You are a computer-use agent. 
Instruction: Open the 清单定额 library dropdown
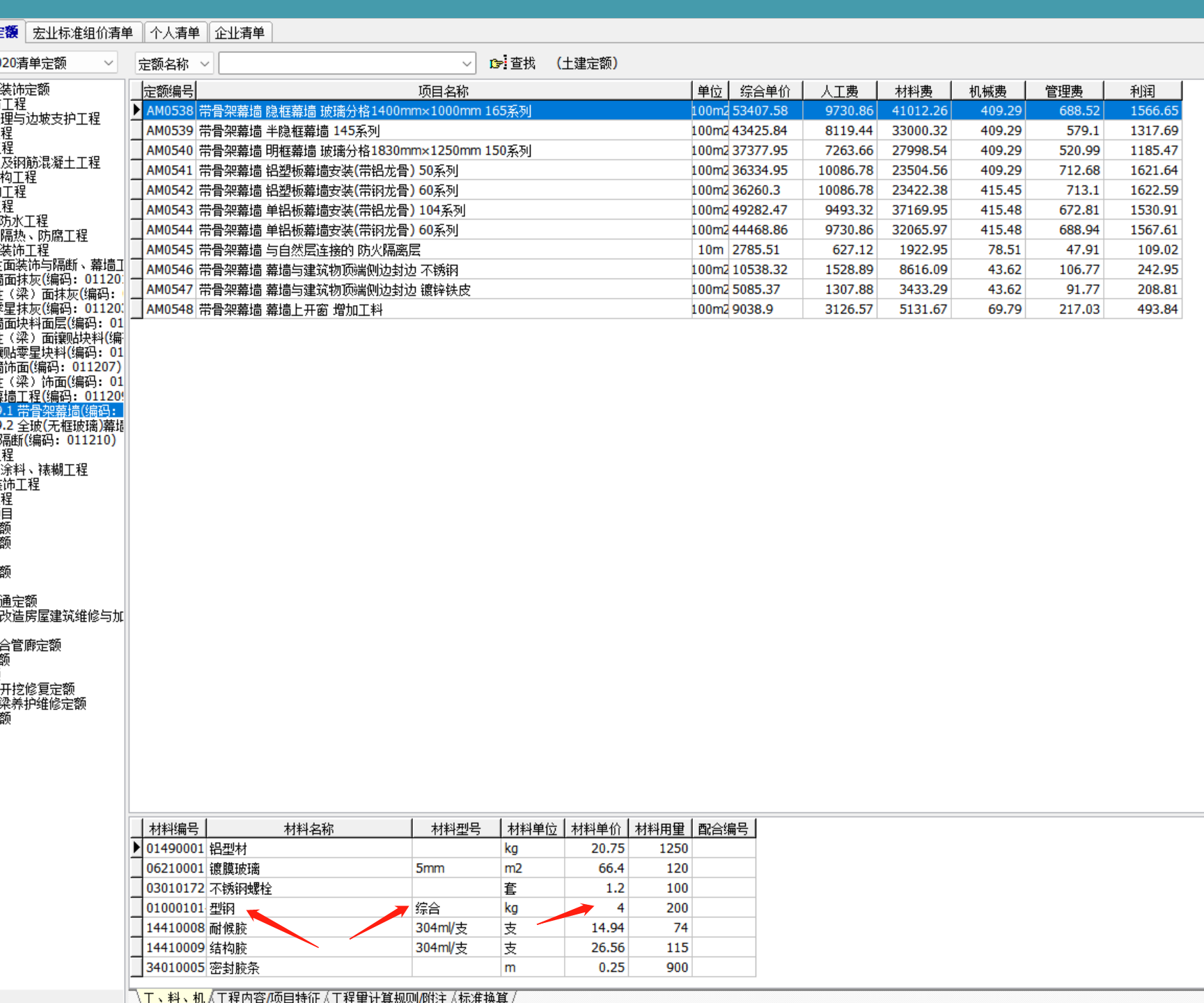tap(108, 63)
